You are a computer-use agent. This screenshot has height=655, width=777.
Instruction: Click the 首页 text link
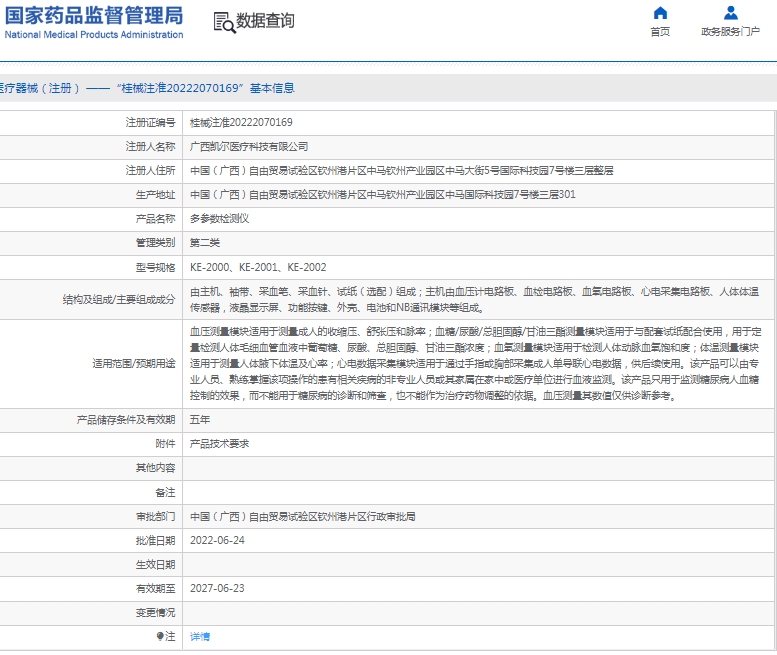pos(660,32)
